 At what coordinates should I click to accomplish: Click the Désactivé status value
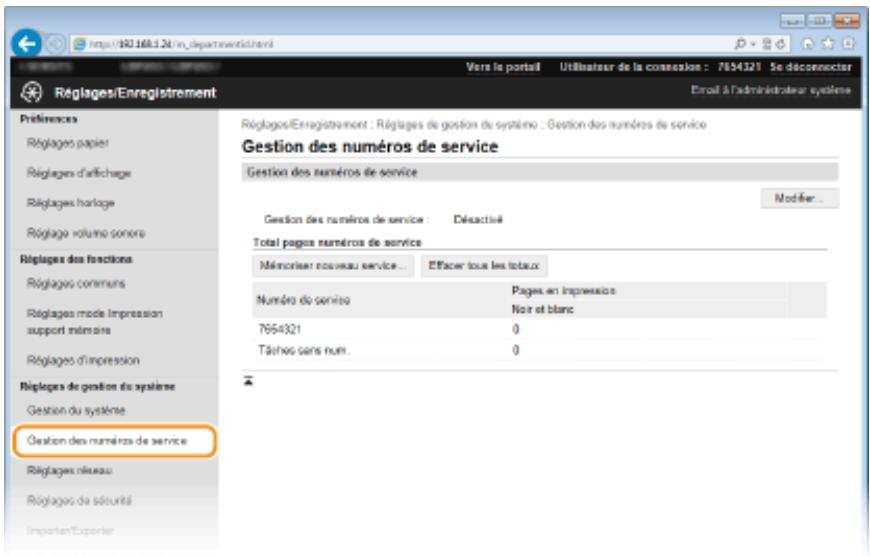pyautogui.click(x=478, y=220)
